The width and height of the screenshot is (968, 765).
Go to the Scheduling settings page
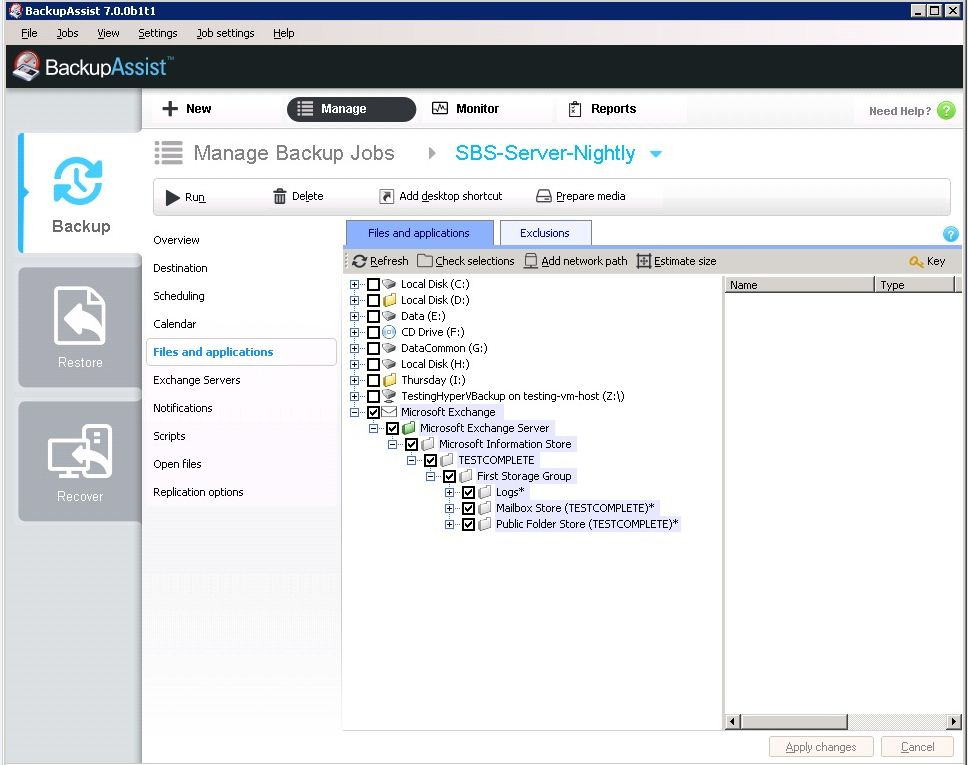point(179,296)
